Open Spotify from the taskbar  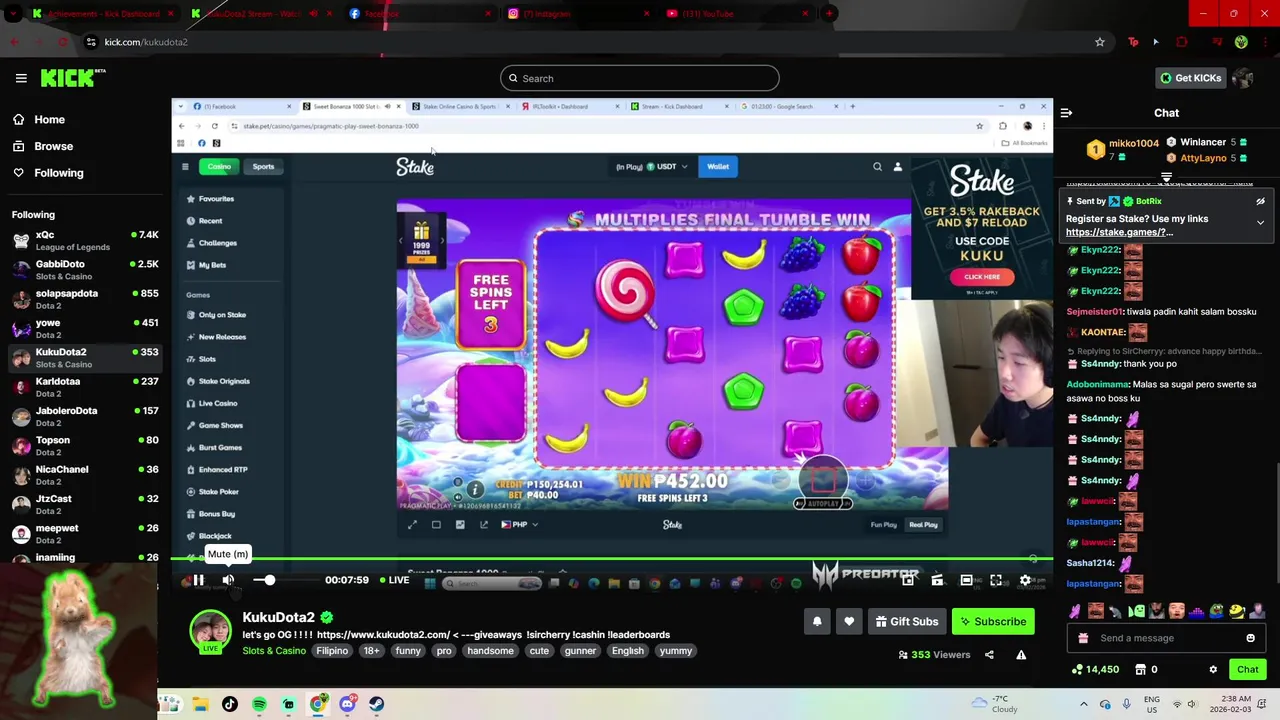point(259,704)
